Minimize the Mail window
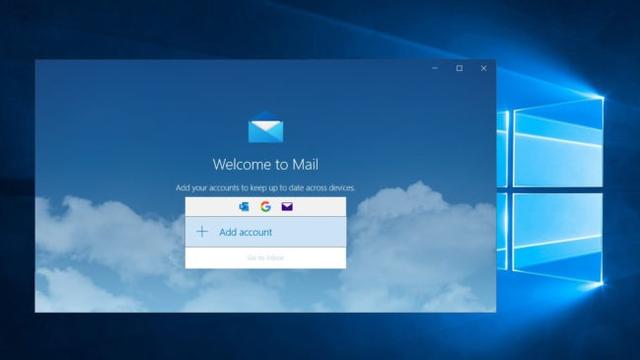Image resolution: width=640 pixels, height=360 pixels. click(x=435, y=68)
